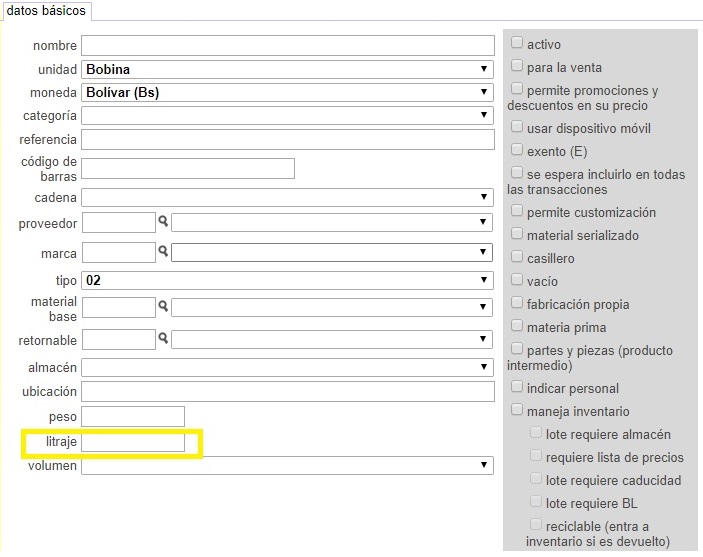Open the unidad dropdown showing Bobina
Image resolution: width=703 pixels, height=557 pixels.
click(287, 70)
